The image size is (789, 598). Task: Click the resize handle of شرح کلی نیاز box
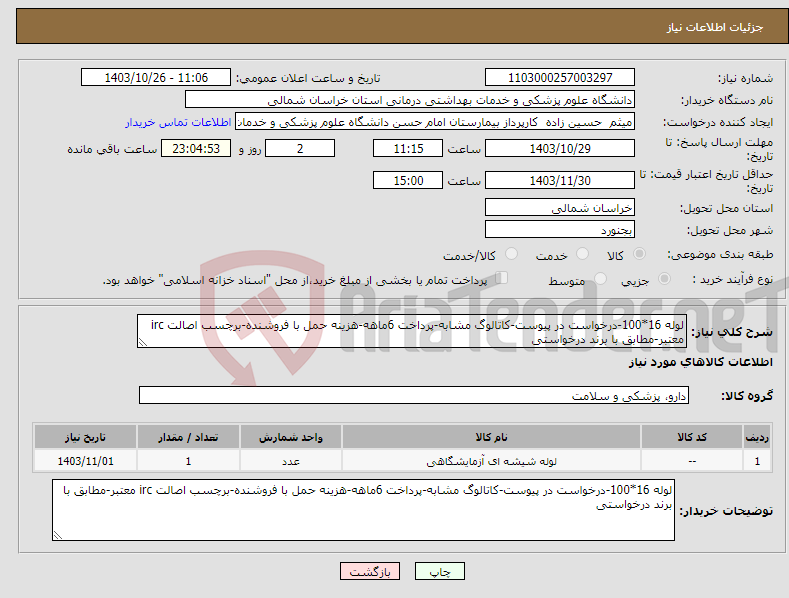tap(143, 343)
